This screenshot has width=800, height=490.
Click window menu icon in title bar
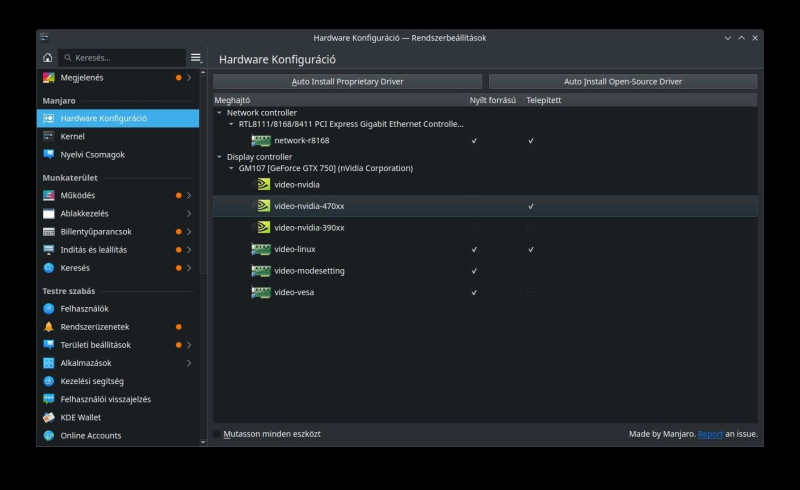tap(44, 37)
